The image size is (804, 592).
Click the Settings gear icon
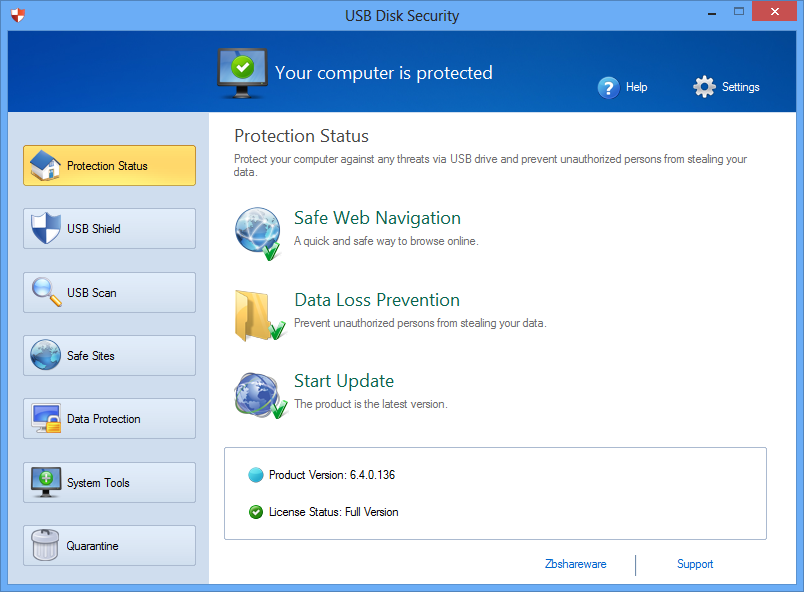click(x=704, y=87)
